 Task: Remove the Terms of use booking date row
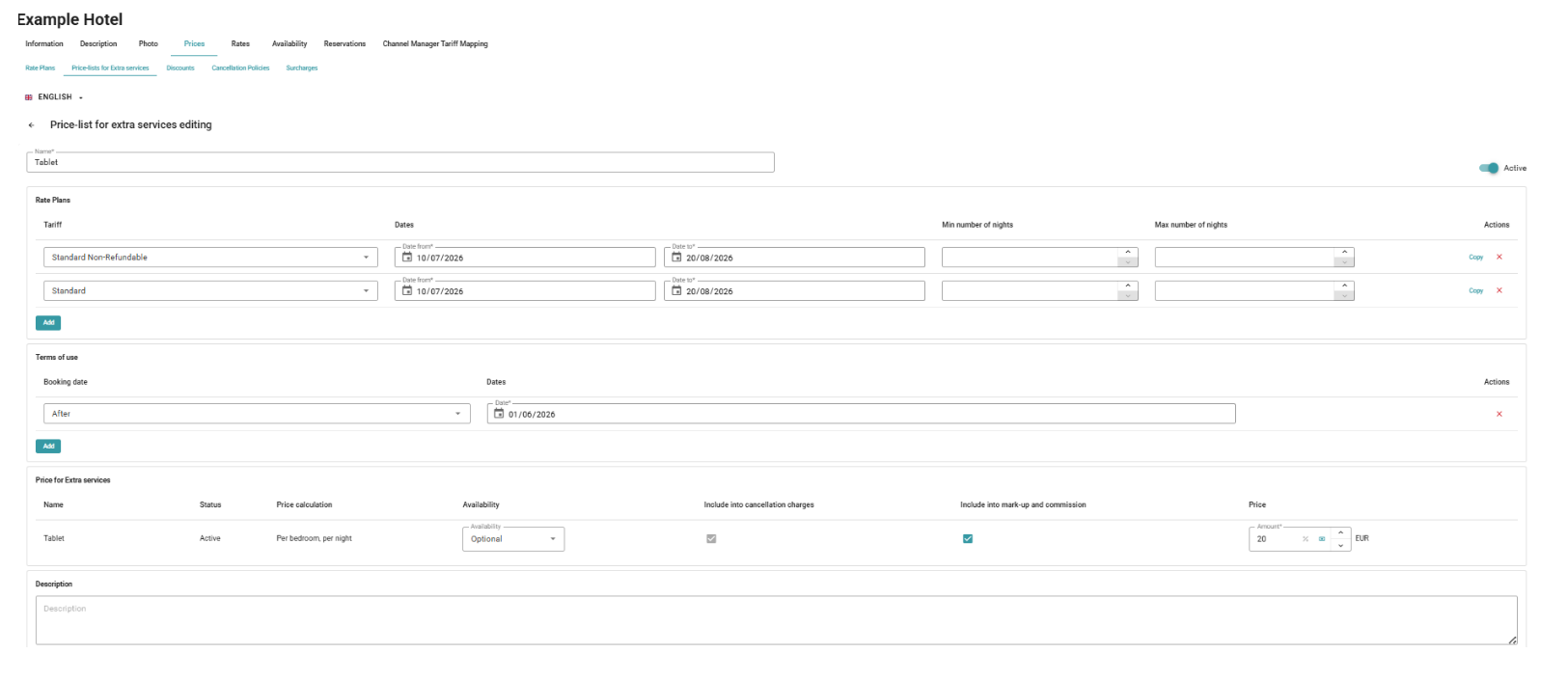(1499, 414)
